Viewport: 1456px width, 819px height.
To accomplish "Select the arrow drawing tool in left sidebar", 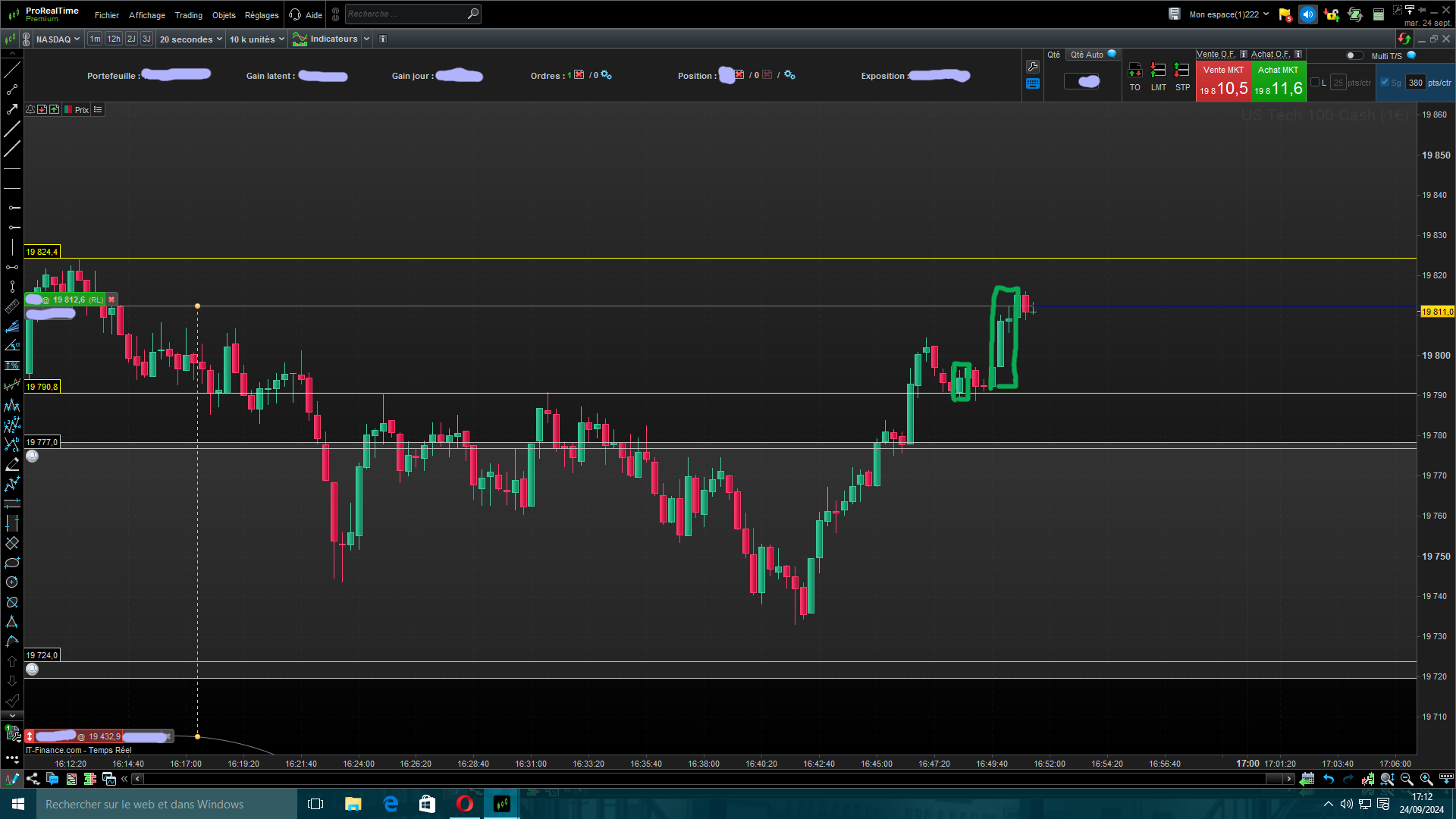I will [12, 109].
